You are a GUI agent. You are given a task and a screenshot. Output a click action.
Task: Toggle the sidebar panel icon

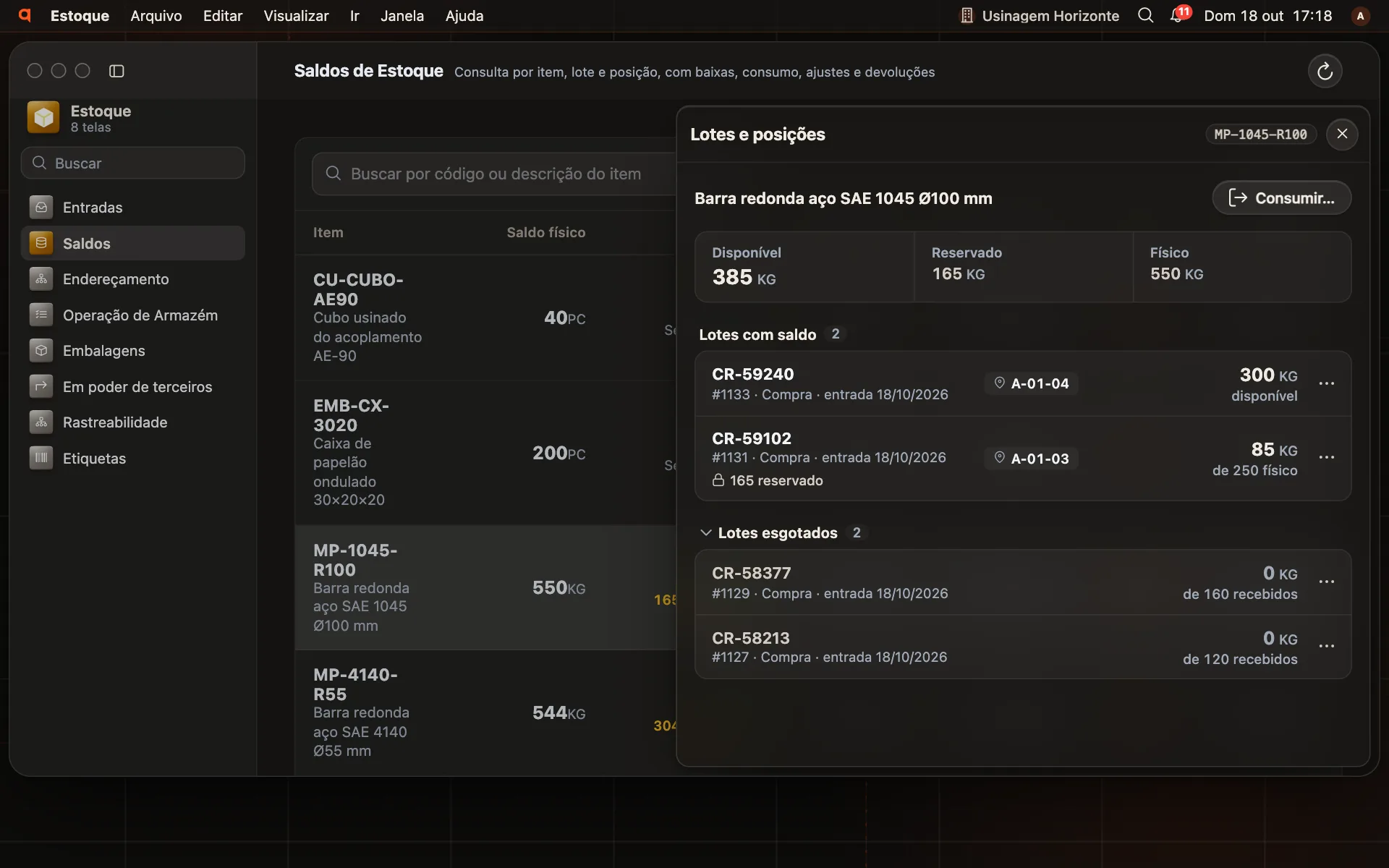(x=116, y=71)
